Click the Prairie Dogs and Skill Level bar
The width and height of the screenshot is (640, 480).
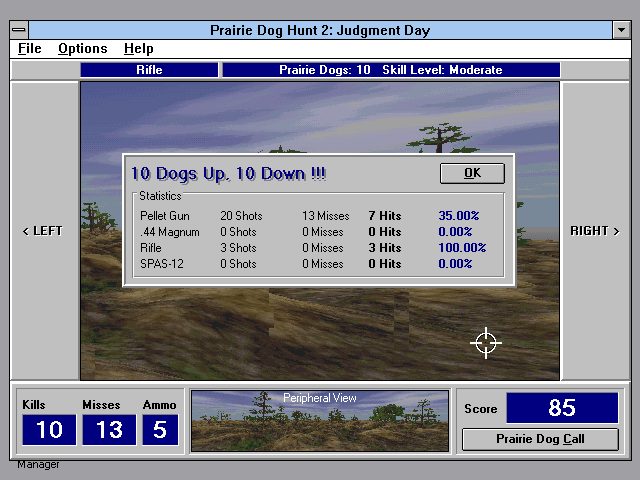[391, 70]
